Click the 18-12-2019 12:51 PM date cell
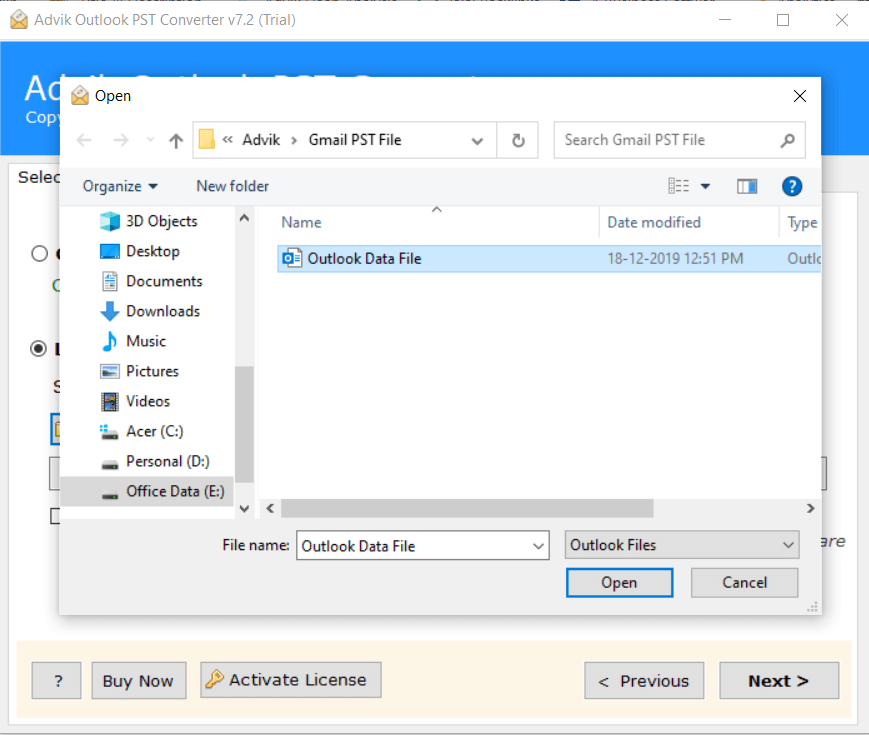 675,258
